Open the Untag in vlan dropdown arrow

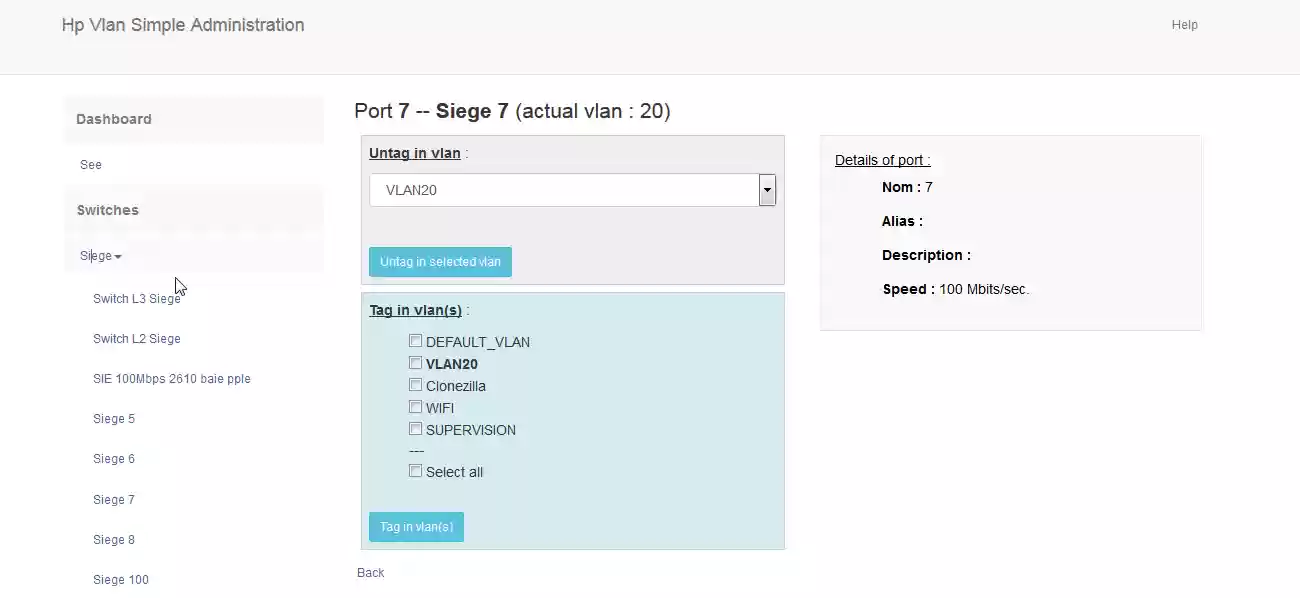click(x=767, y=190)
